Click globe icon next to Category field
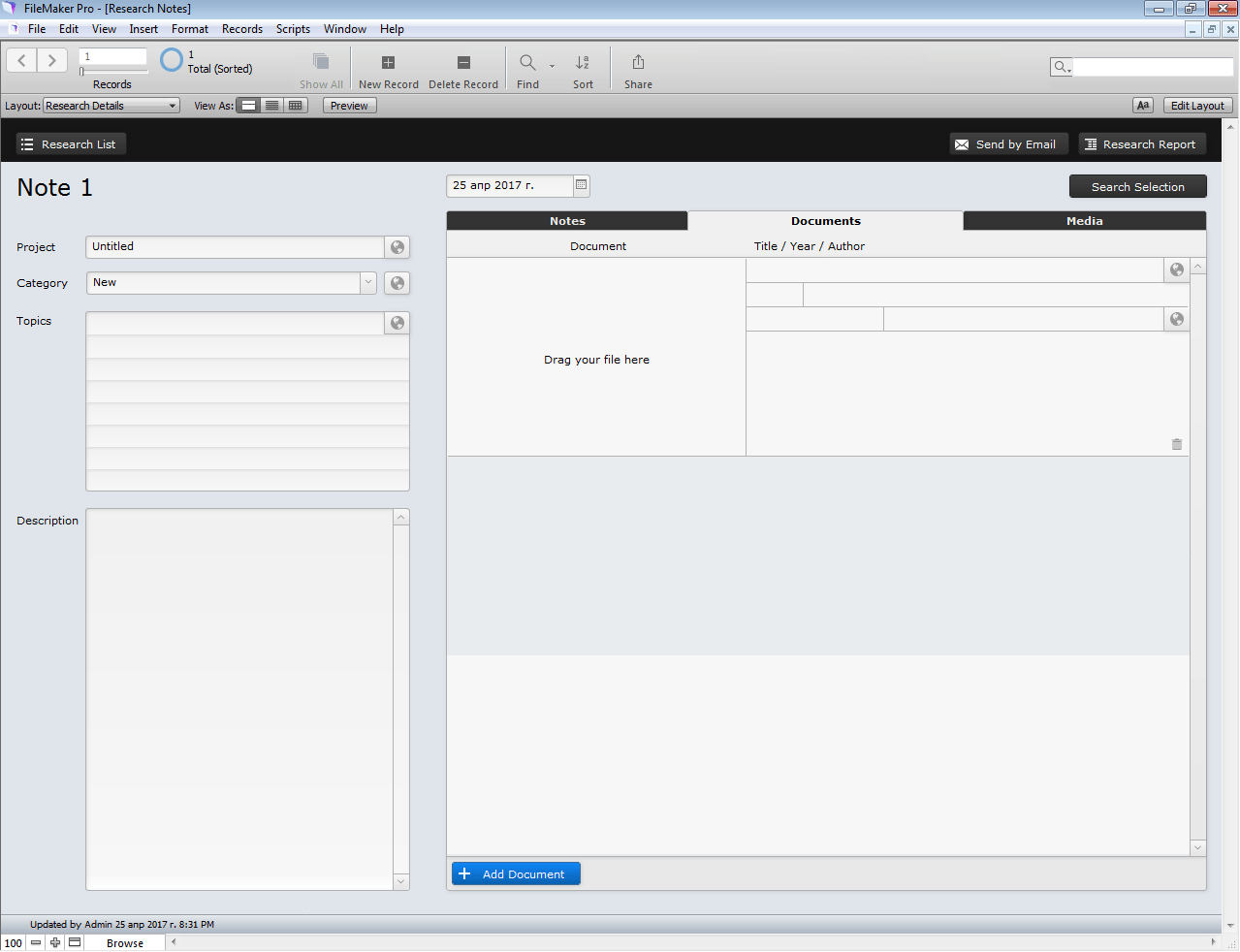The height and width of the screenshot is (952, 1240). point(397,283)
